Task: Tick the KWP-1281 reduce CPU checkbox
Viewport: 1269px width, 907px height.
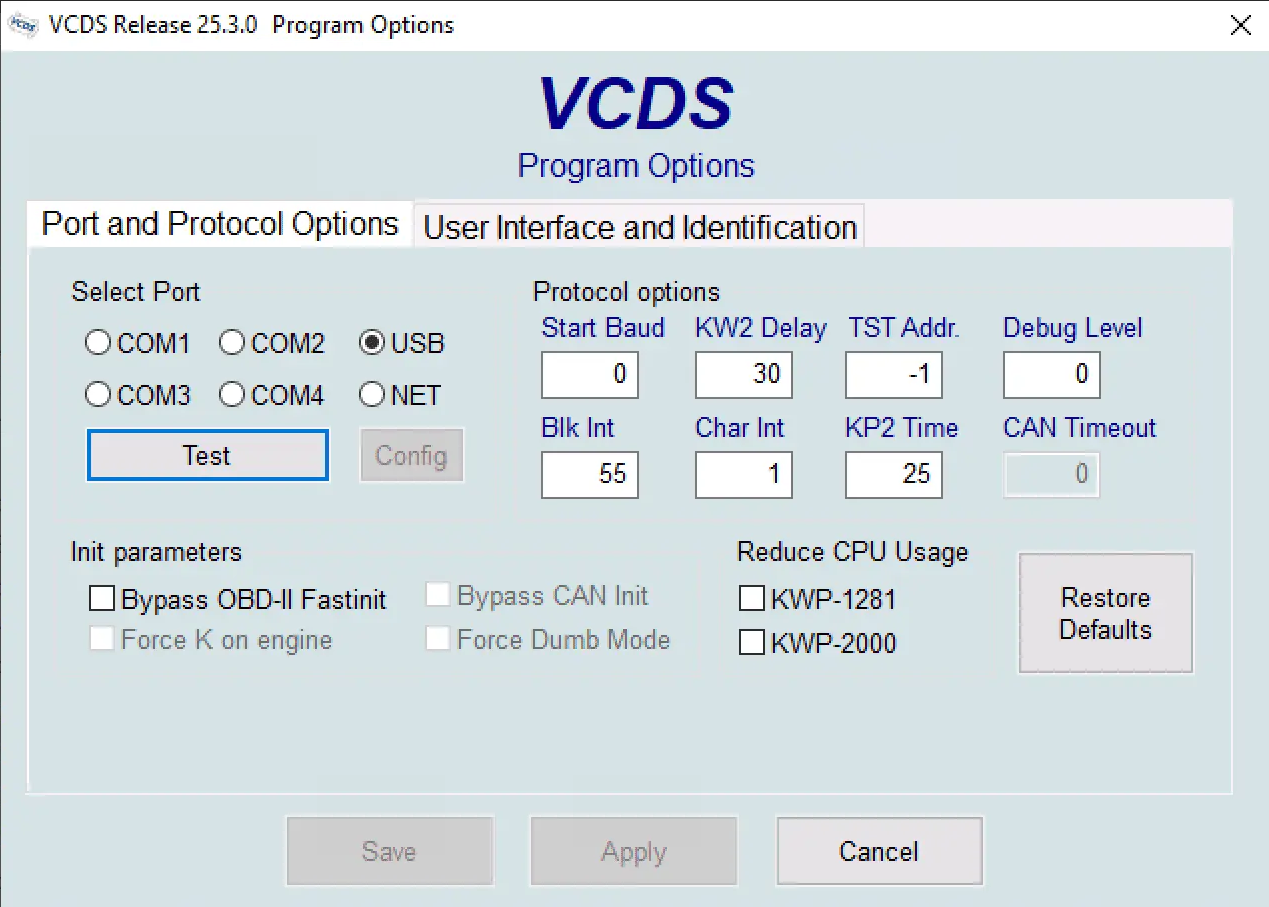Action: 751,599
